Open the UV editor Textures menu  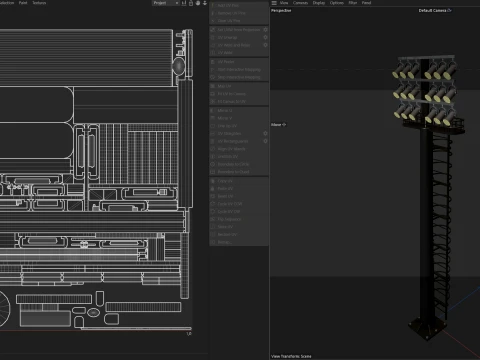coord(39,3)
